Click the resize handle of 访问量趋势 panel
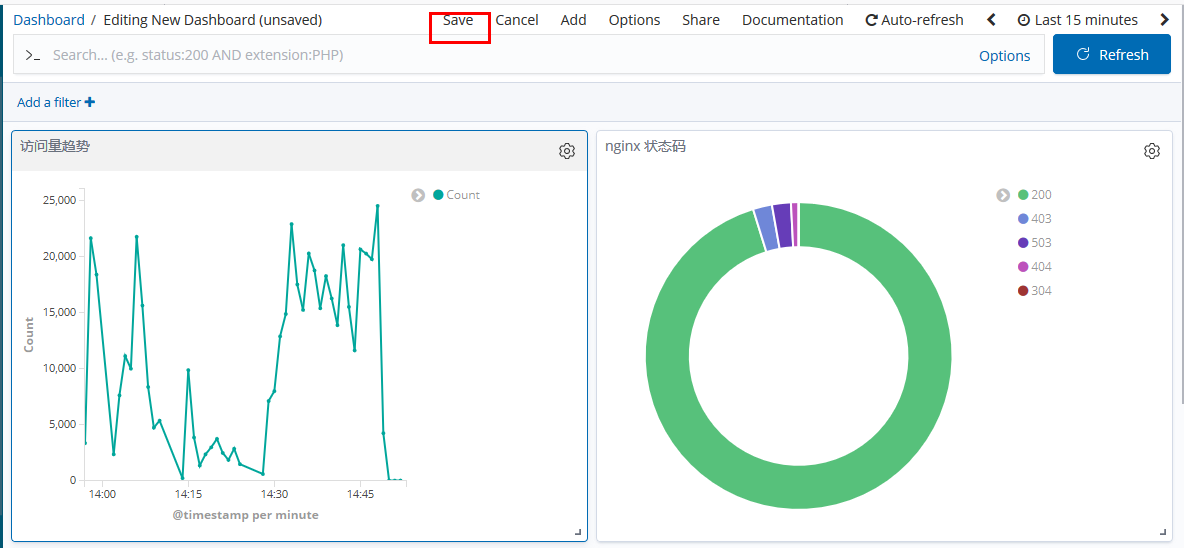This screenshot has height=548, width=1184. click(578, 532)
